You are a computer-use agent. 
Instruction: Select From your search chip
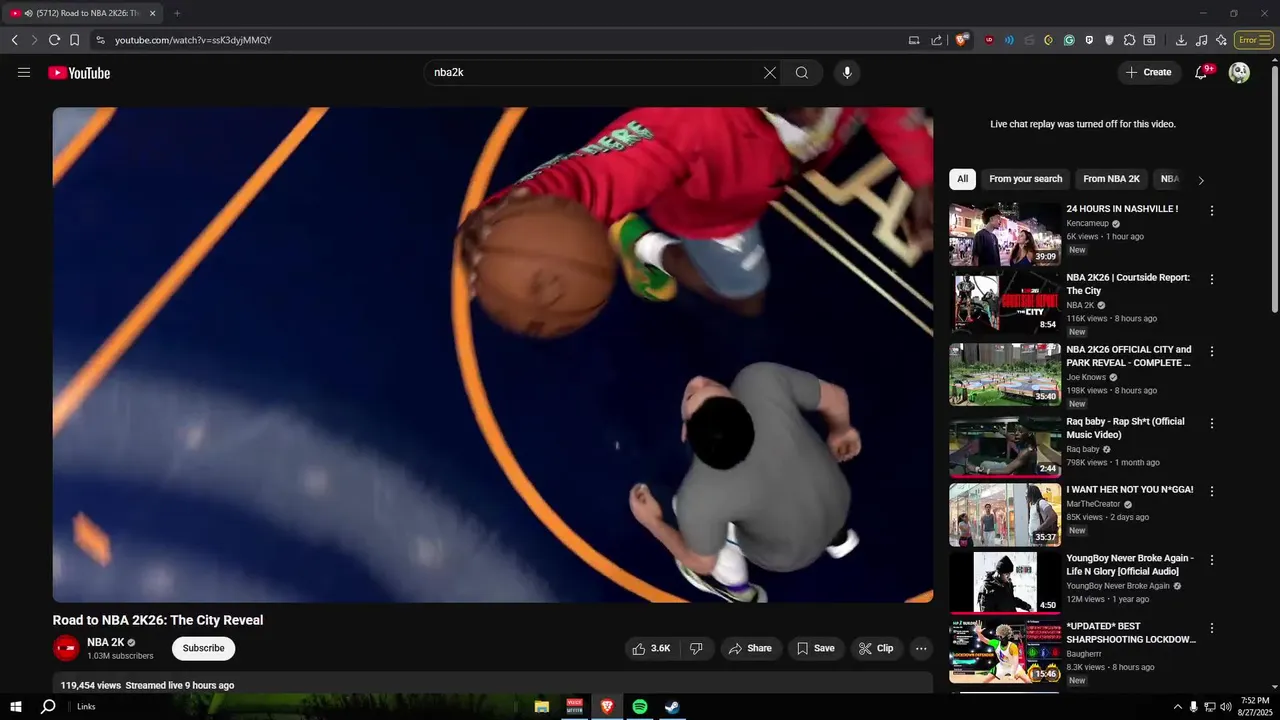click(x=1026, y=179)
